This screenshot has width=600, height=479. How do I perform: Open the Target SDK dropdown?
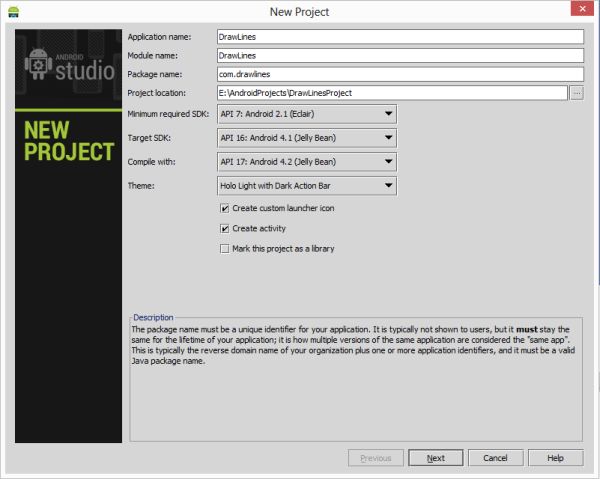(307, 138)
